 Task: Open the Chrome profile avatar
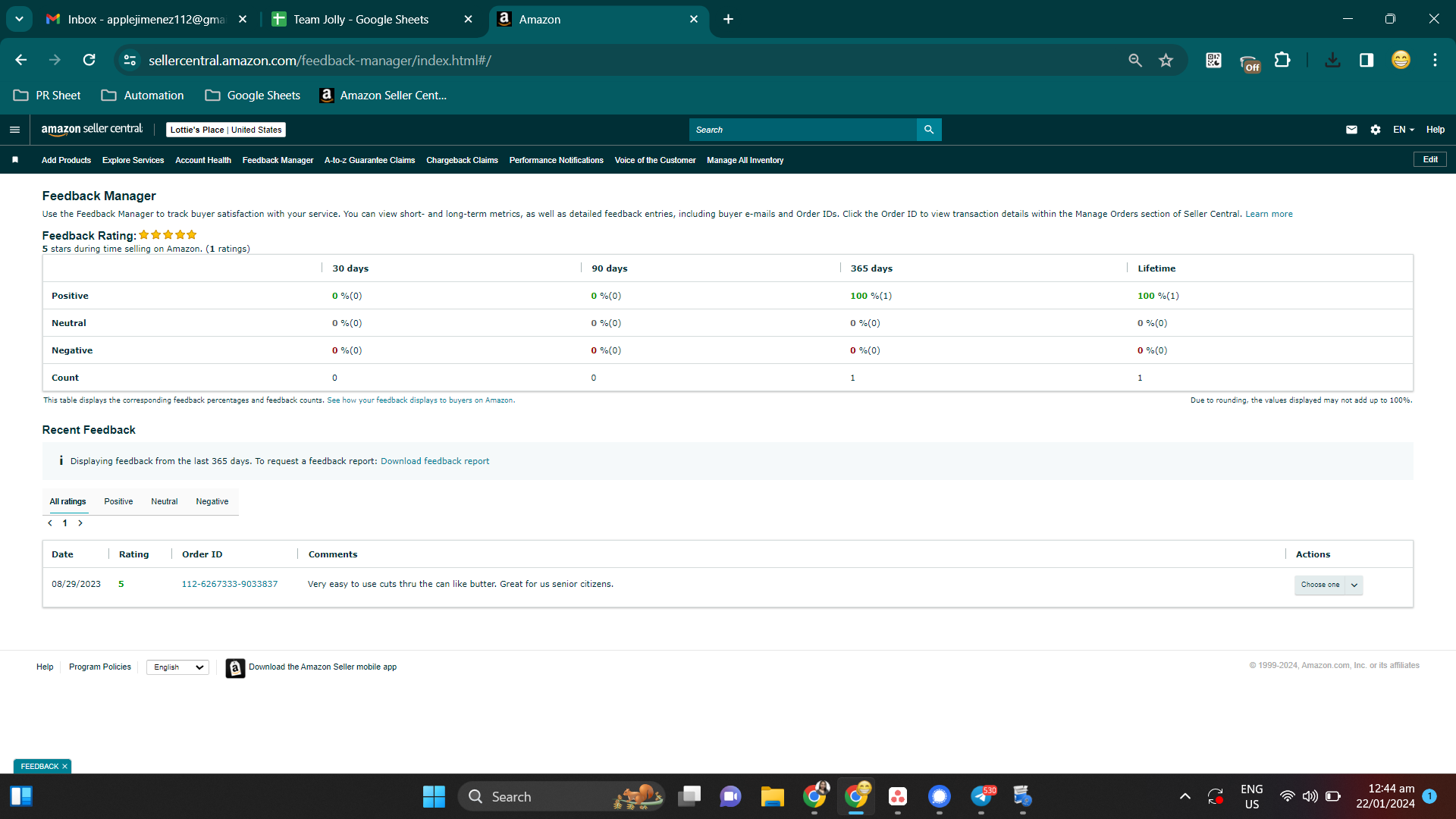tap(1401, 60)
